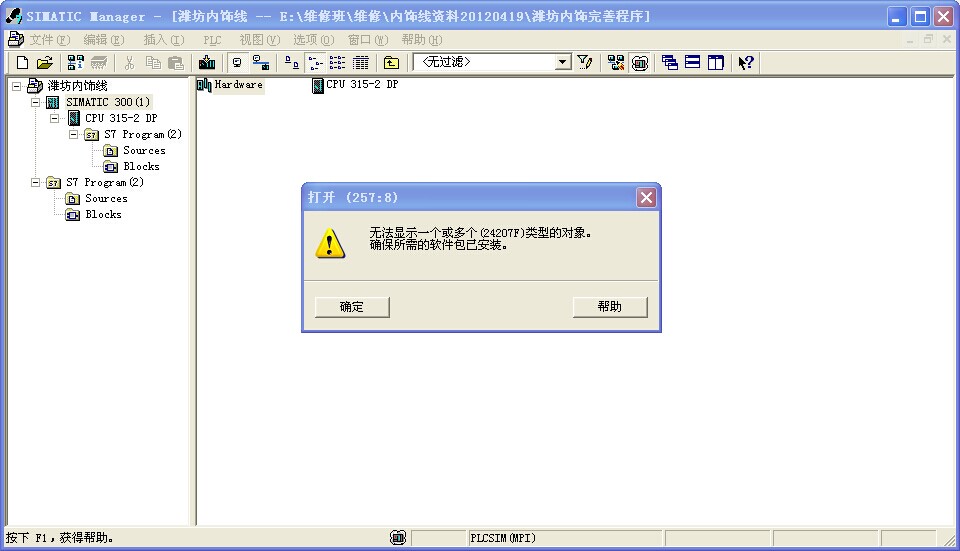
Task: Click the Copy toolbar icon
Action: coord(152,62)
